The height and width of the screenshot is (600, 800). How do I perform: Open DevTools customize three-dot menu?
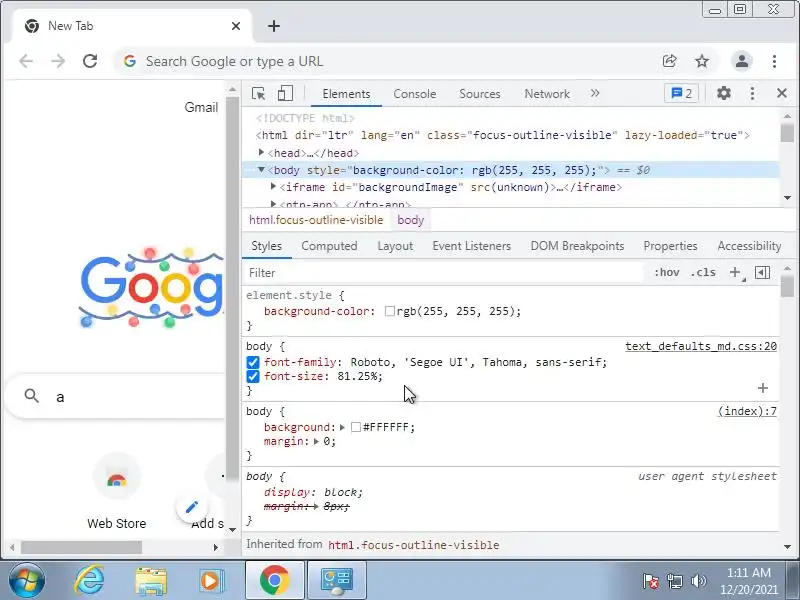[x=752, y=93]
